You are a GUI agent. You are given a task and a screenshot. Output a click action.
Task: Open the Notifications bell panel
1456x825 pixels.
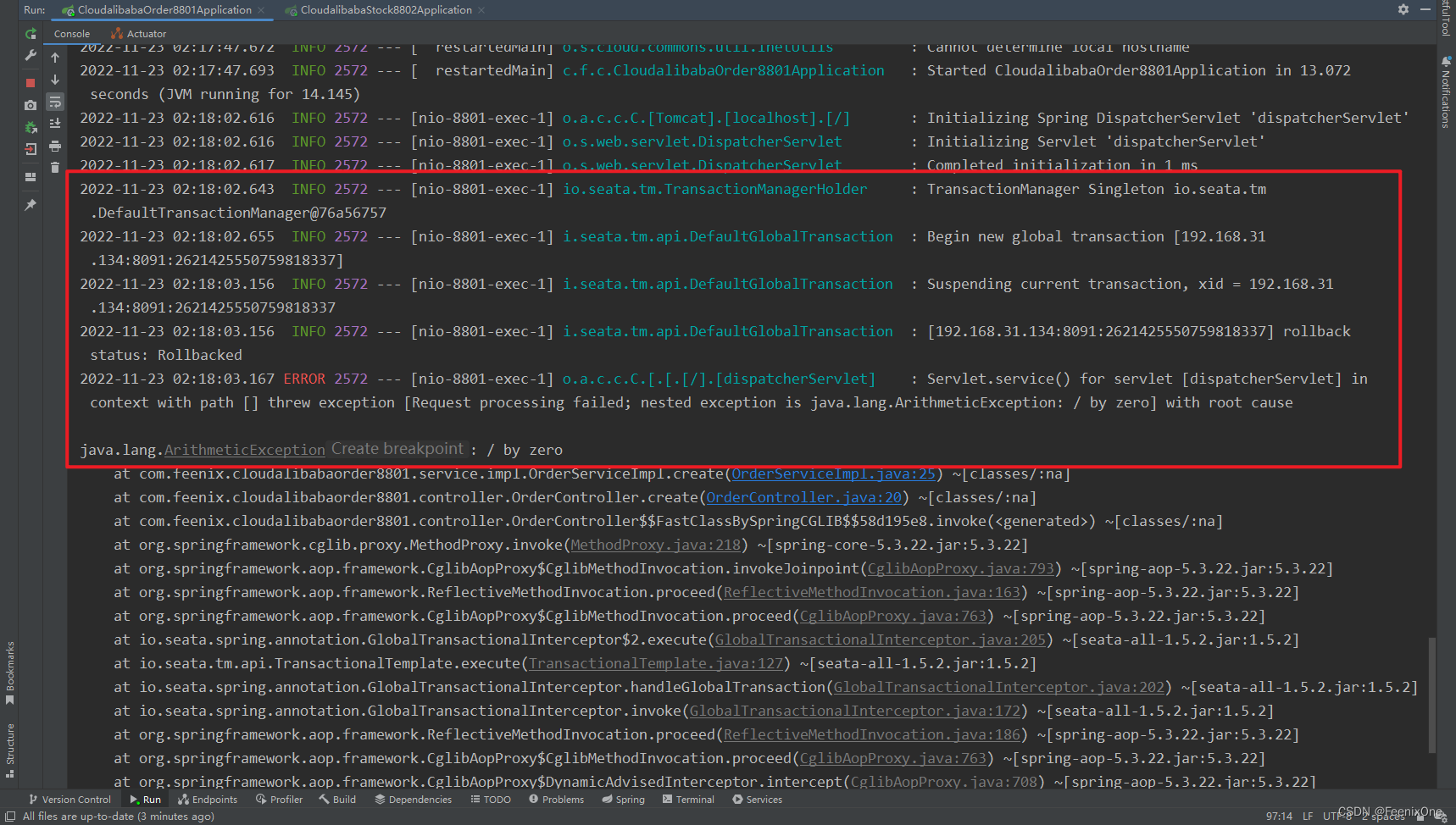click(1446, 93)
